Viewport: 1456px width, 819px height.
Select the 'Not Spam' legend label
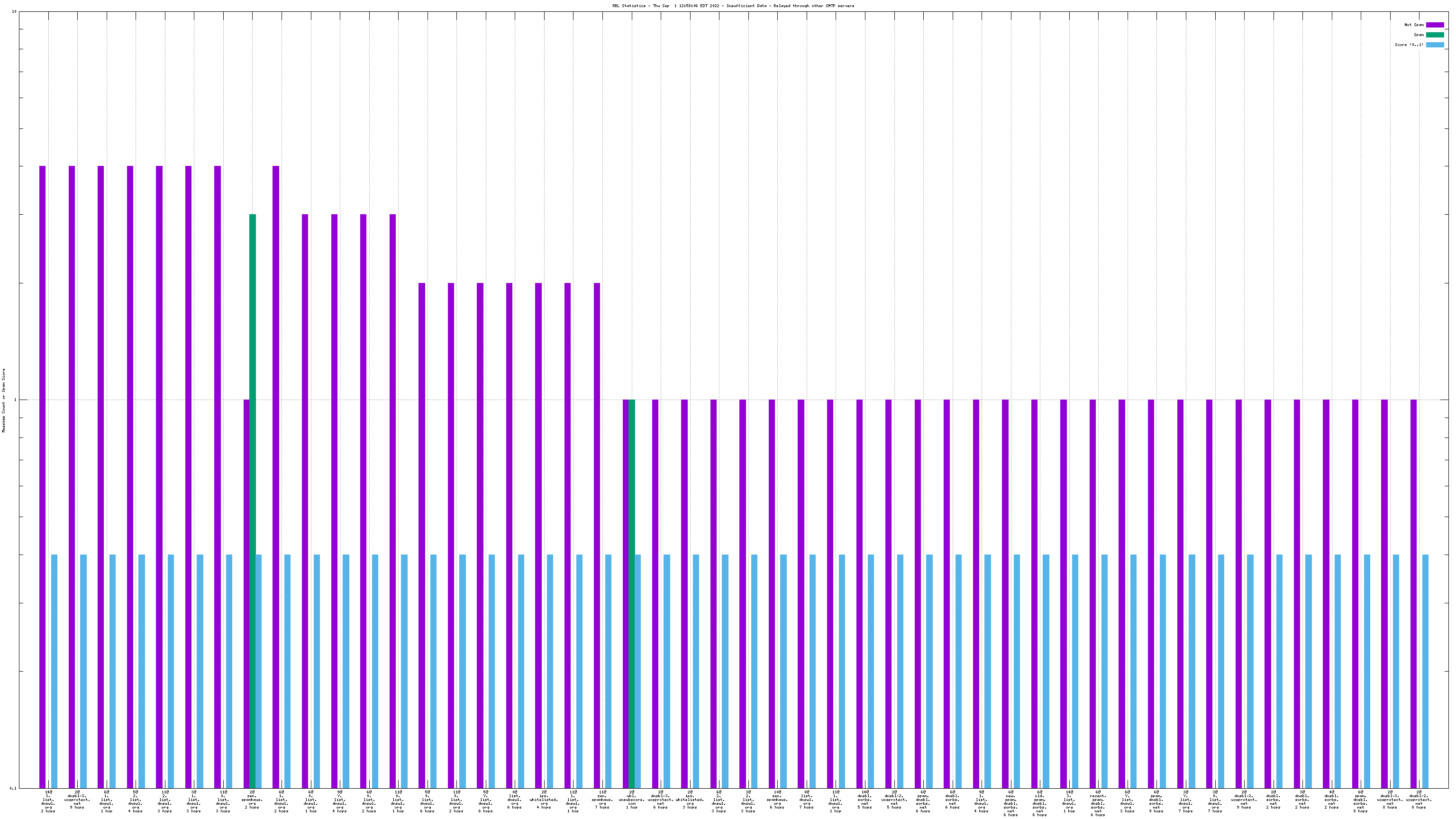click(x=1414, y=25)
